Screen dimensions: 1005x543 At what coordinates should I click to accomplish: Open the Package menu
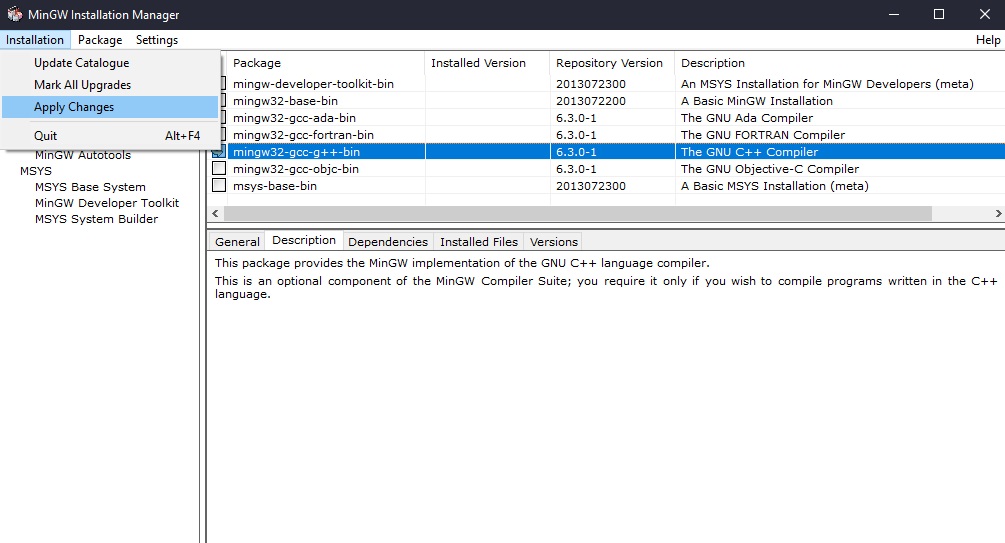click(x=100, y=40)
